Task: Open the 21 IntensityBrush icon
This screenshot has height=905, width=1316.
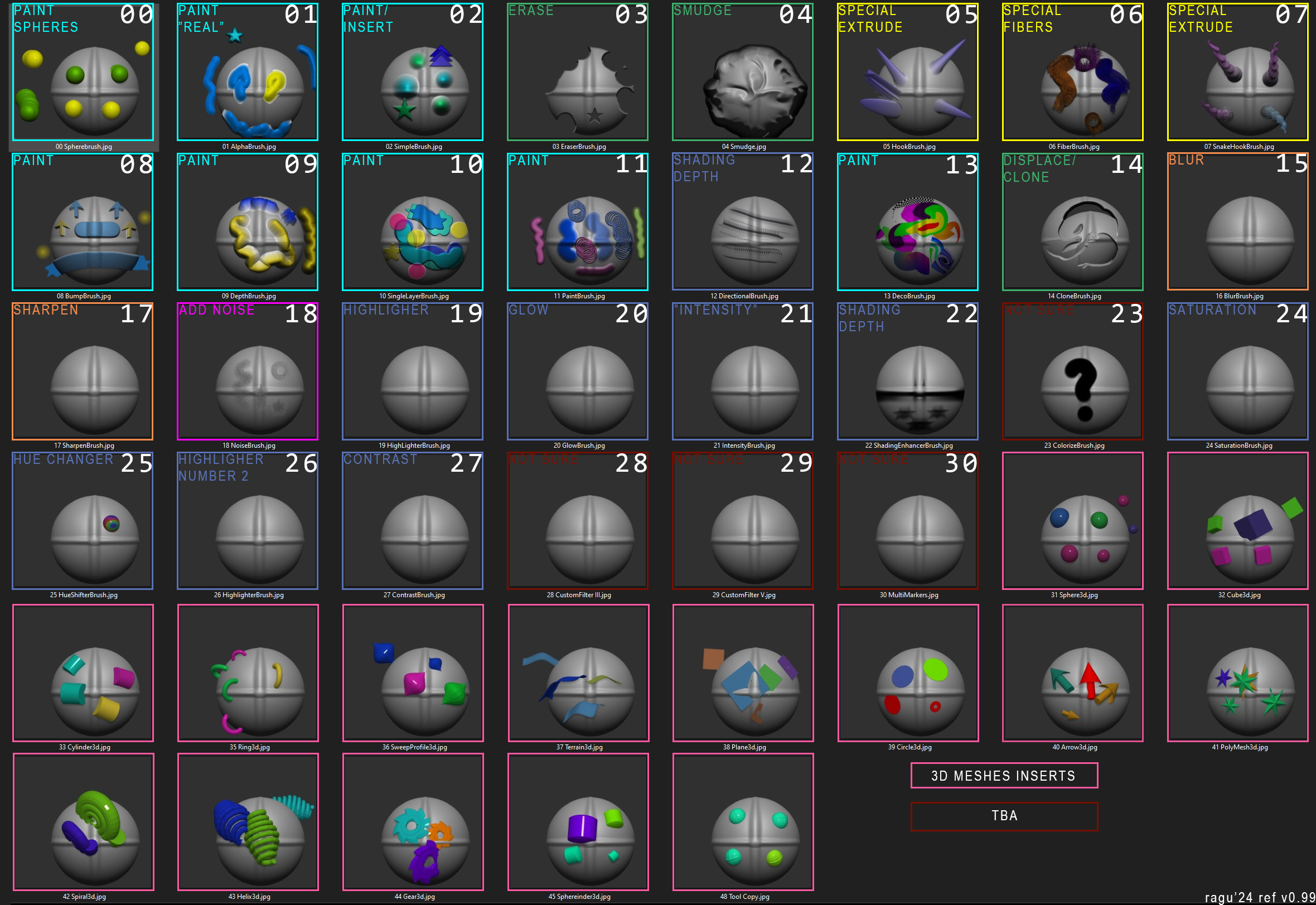Action: coord(743,371)
